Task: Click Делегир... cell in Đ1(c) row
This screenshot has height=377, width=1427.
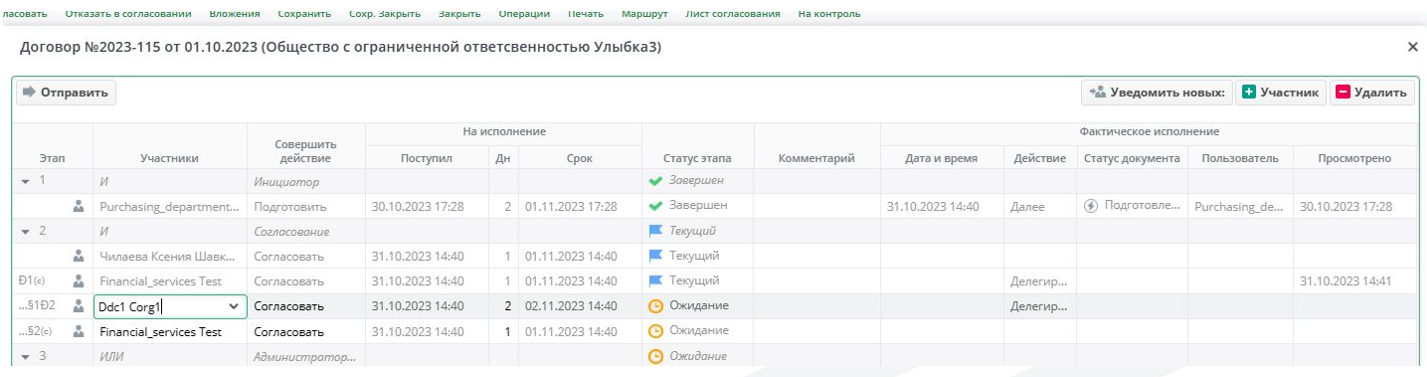Action: click(x=1039, y=281)
